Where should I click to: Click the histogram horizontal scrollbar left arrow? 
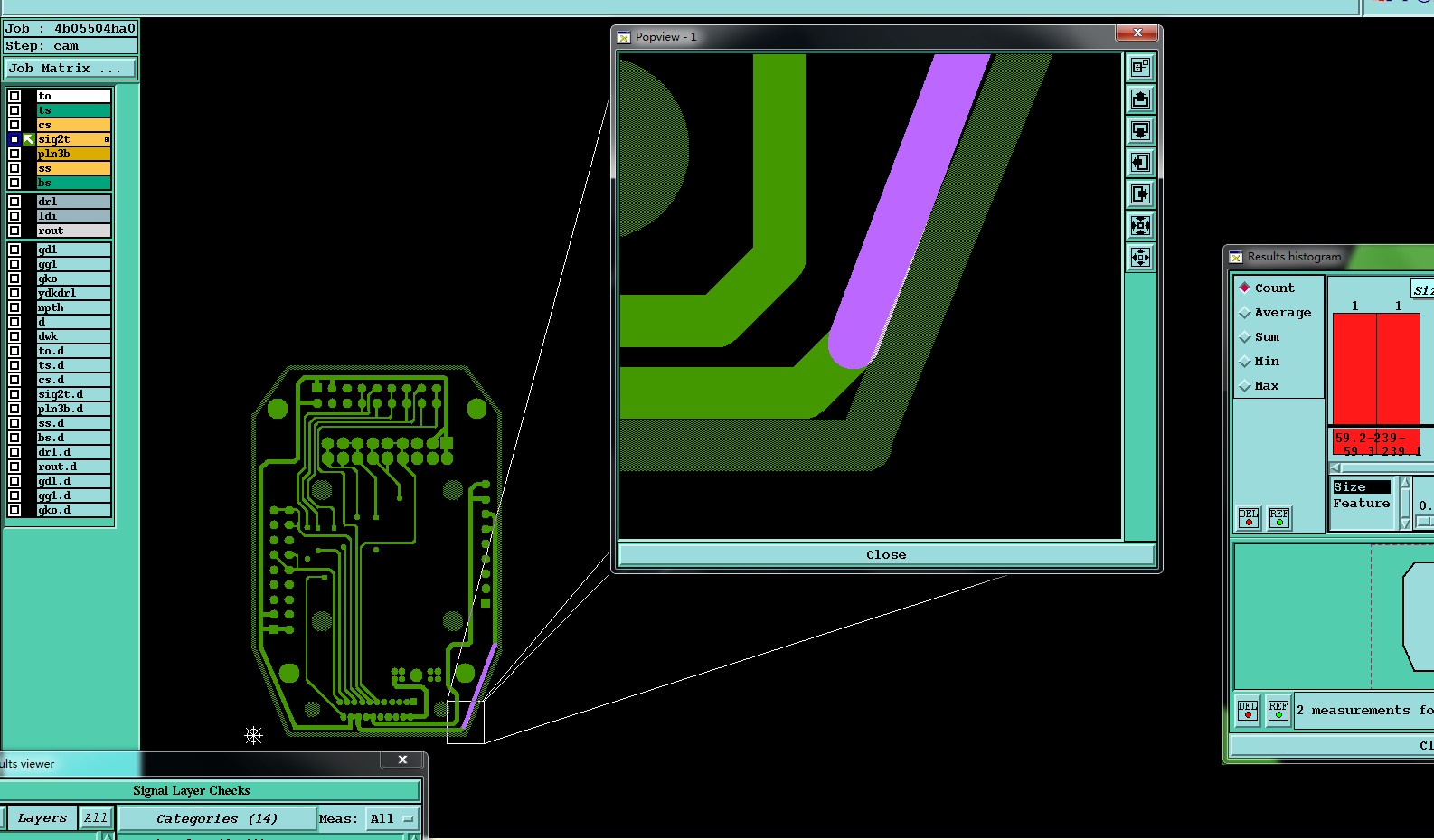click(1336, 467)
